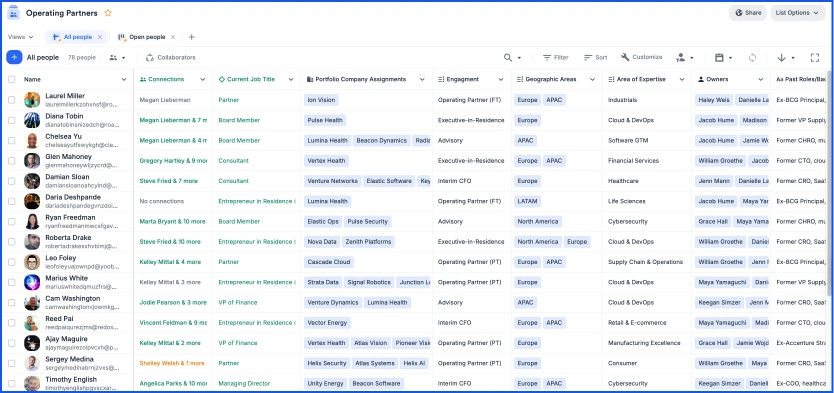Click the Pulse Health company tag
Viewport: 834px width, 393px height.
click(x=325, y=120)
